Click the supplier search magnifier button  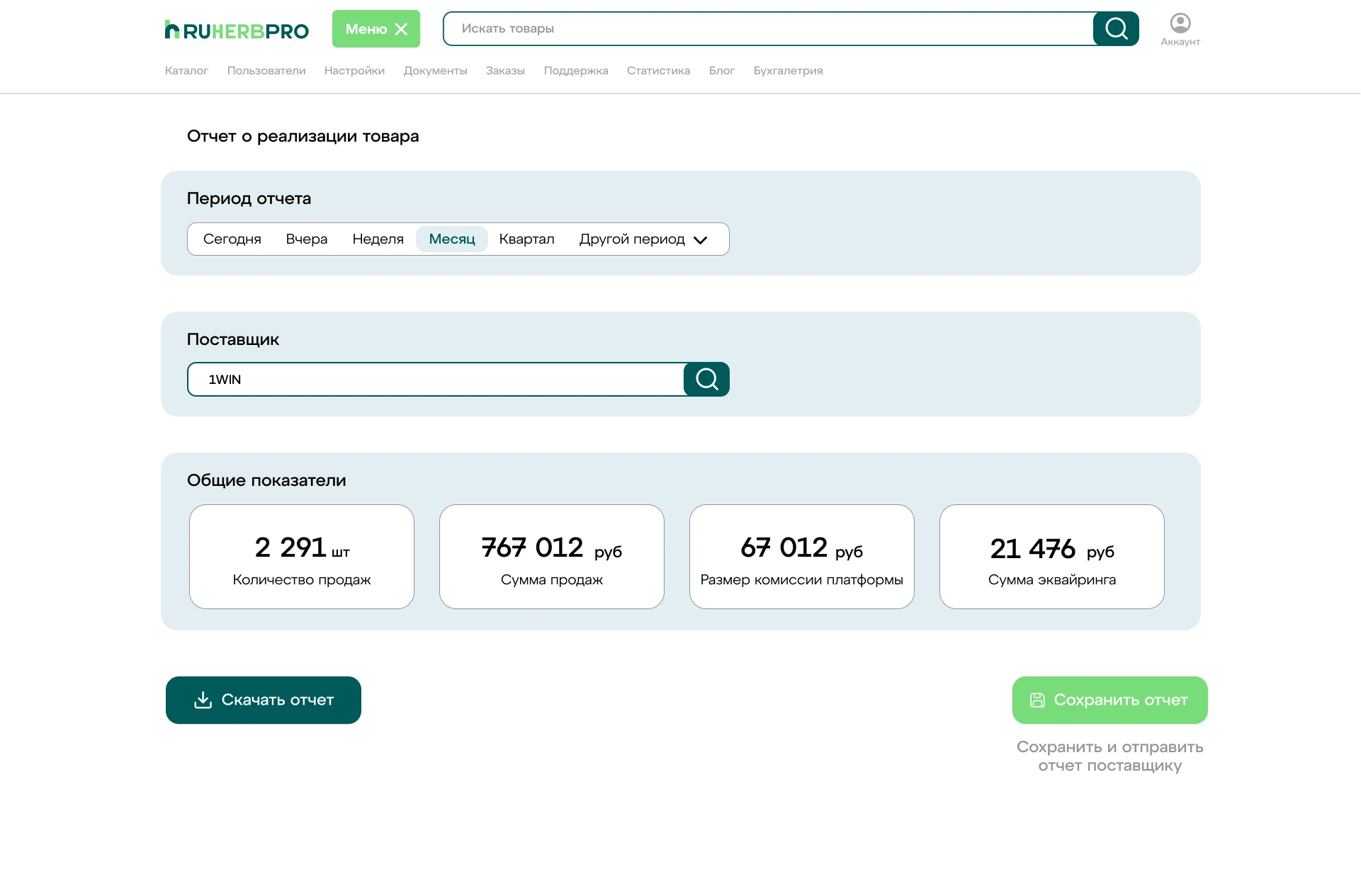click(706, 379)
